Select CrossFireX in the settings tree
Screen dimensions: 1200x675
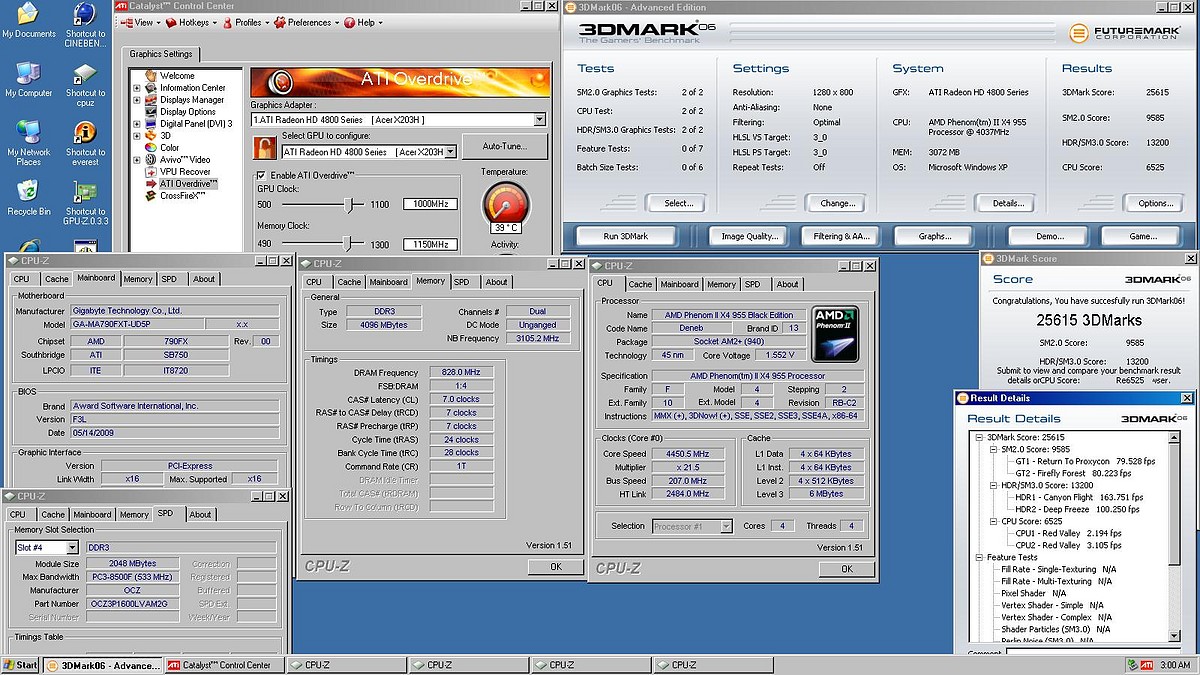[x=182, y=196]
